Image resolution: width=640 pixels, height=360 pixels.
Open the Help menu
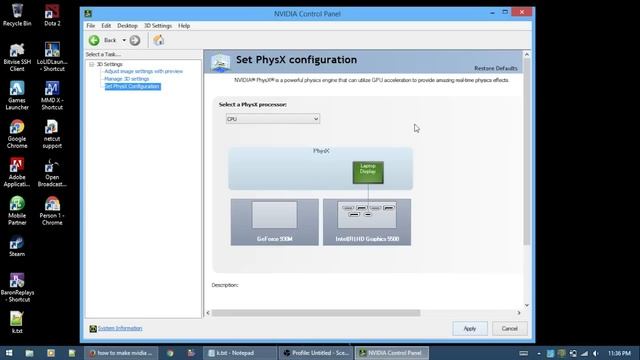[184, 26]
